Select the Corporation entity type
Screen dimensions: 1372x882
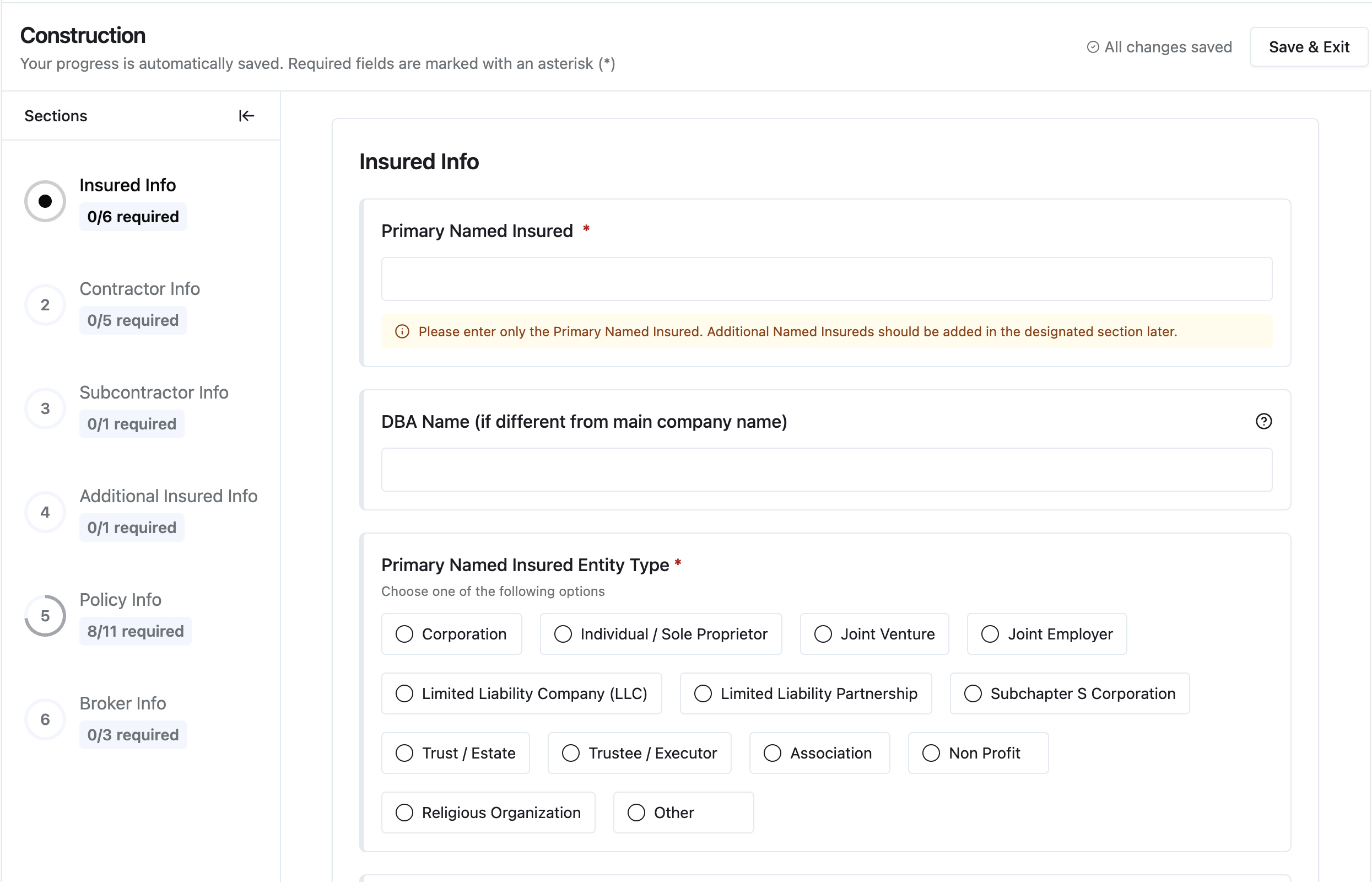pos(452,634)
